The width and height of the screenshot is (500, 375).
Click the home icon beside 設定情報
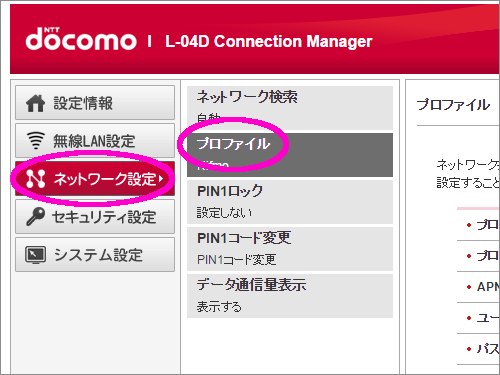pyautogui.click(x=35, y=103)
